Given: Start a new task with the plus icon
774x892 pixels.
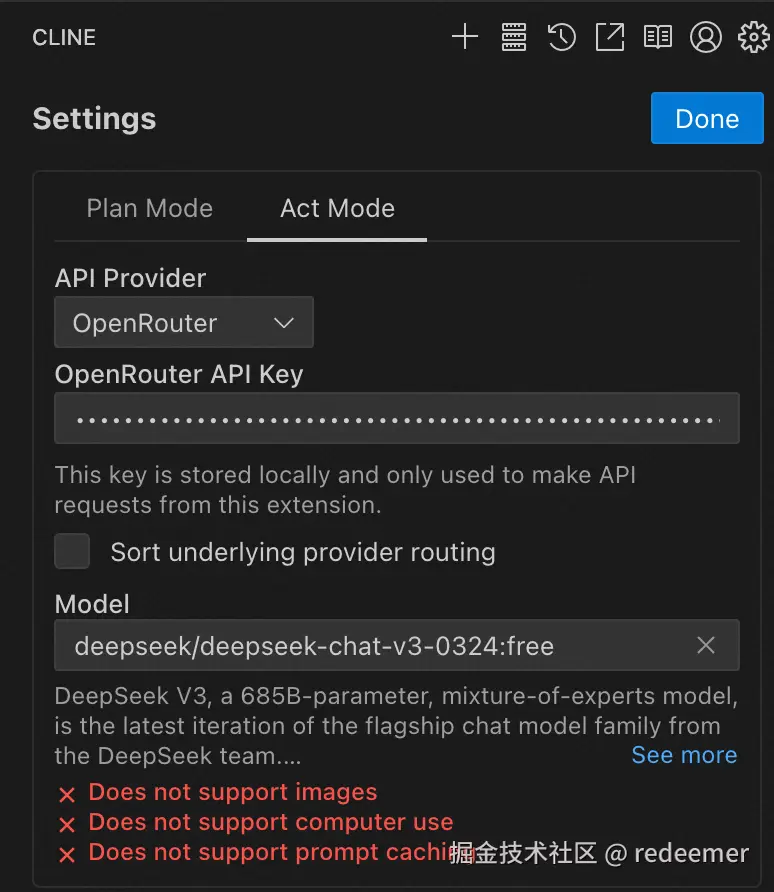Looking at the screenshot, I should pyautogui.click(x=465, y=38).
